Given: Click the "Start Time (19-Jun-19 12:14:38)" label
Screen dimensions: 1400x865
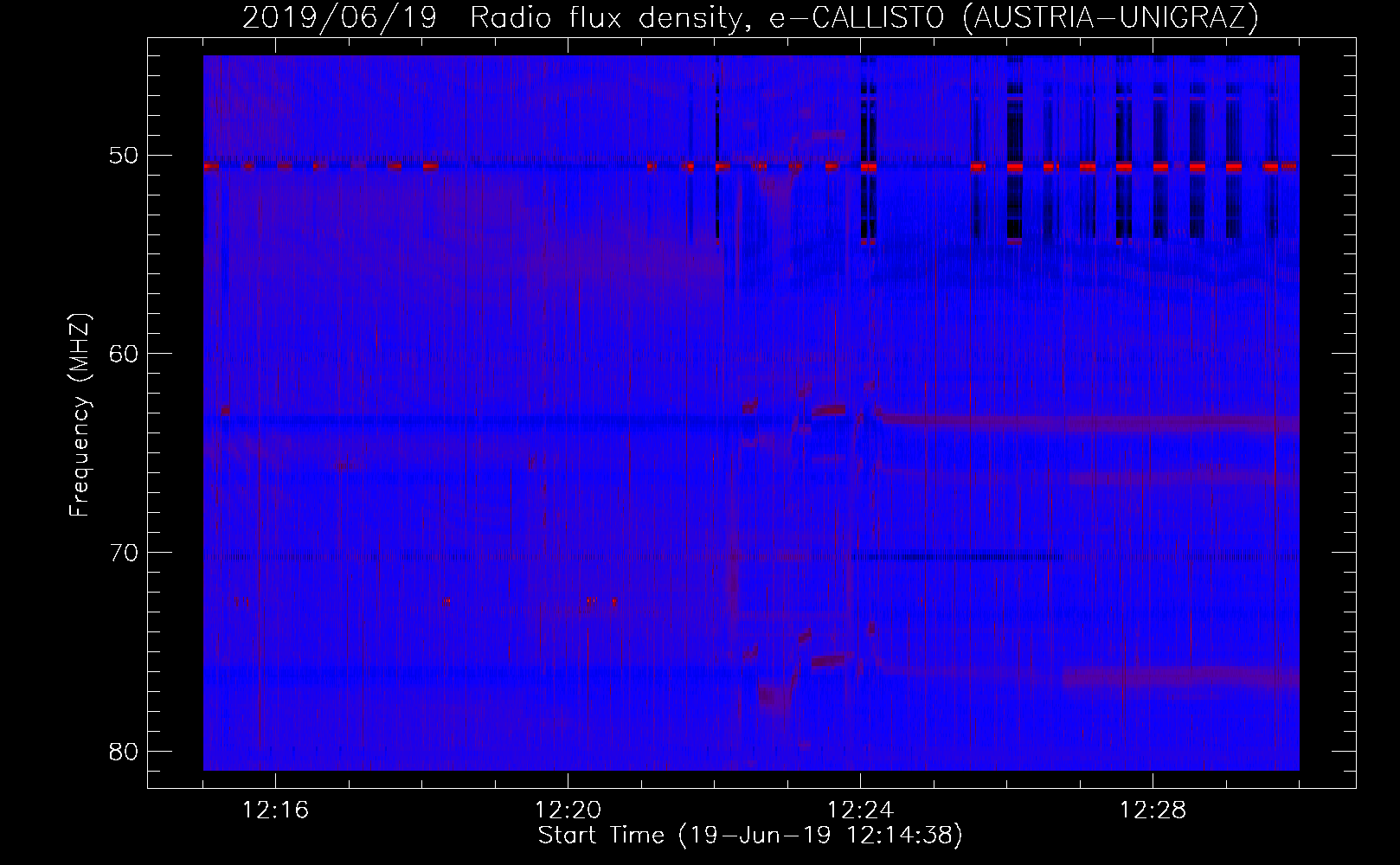Looking at the screenshot, I should (x=750, y=836).
